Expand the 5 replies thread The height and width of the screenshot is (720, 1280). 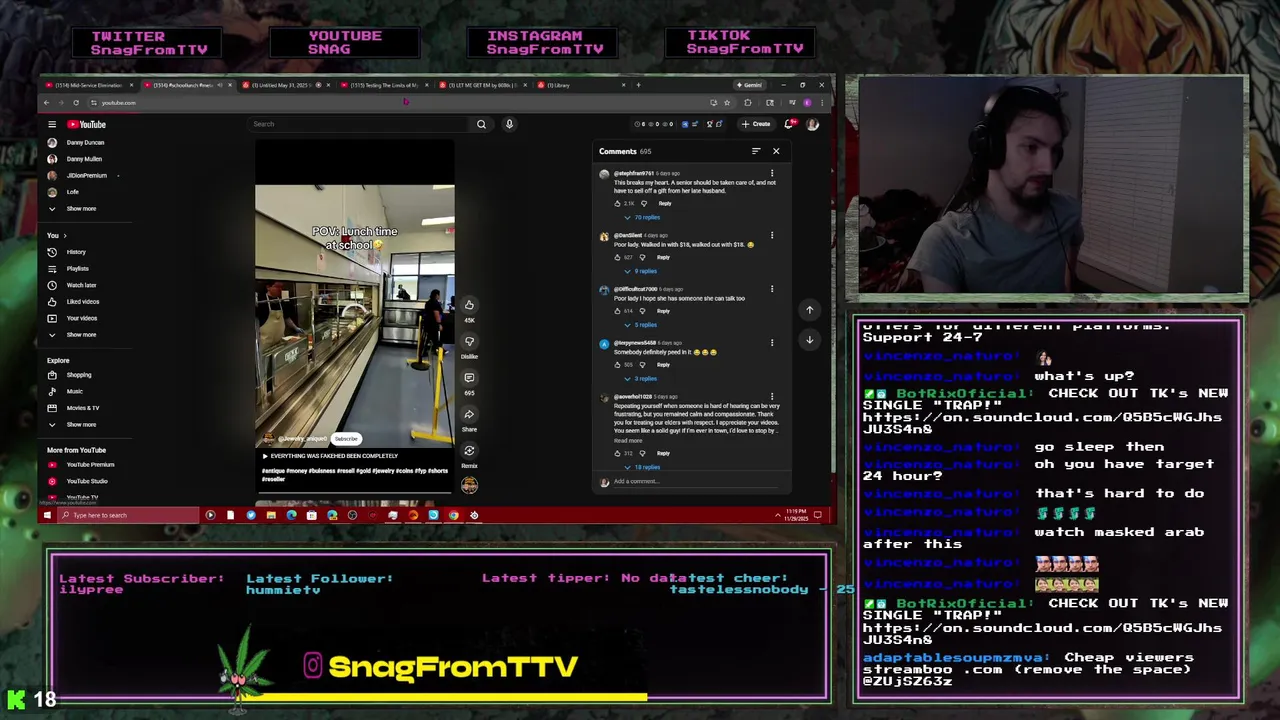[x=641, y=325]
